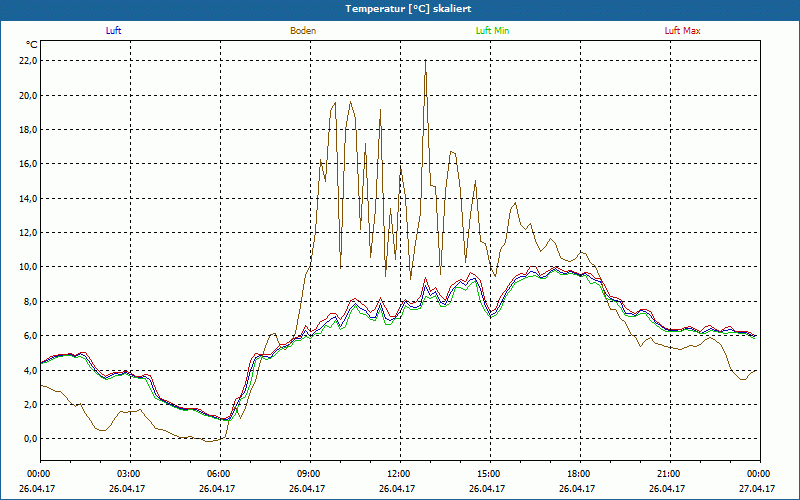Click the chart title Temperatur [°C] skaliert
Viewport: 800px width, 500px height.
(408, 9)
